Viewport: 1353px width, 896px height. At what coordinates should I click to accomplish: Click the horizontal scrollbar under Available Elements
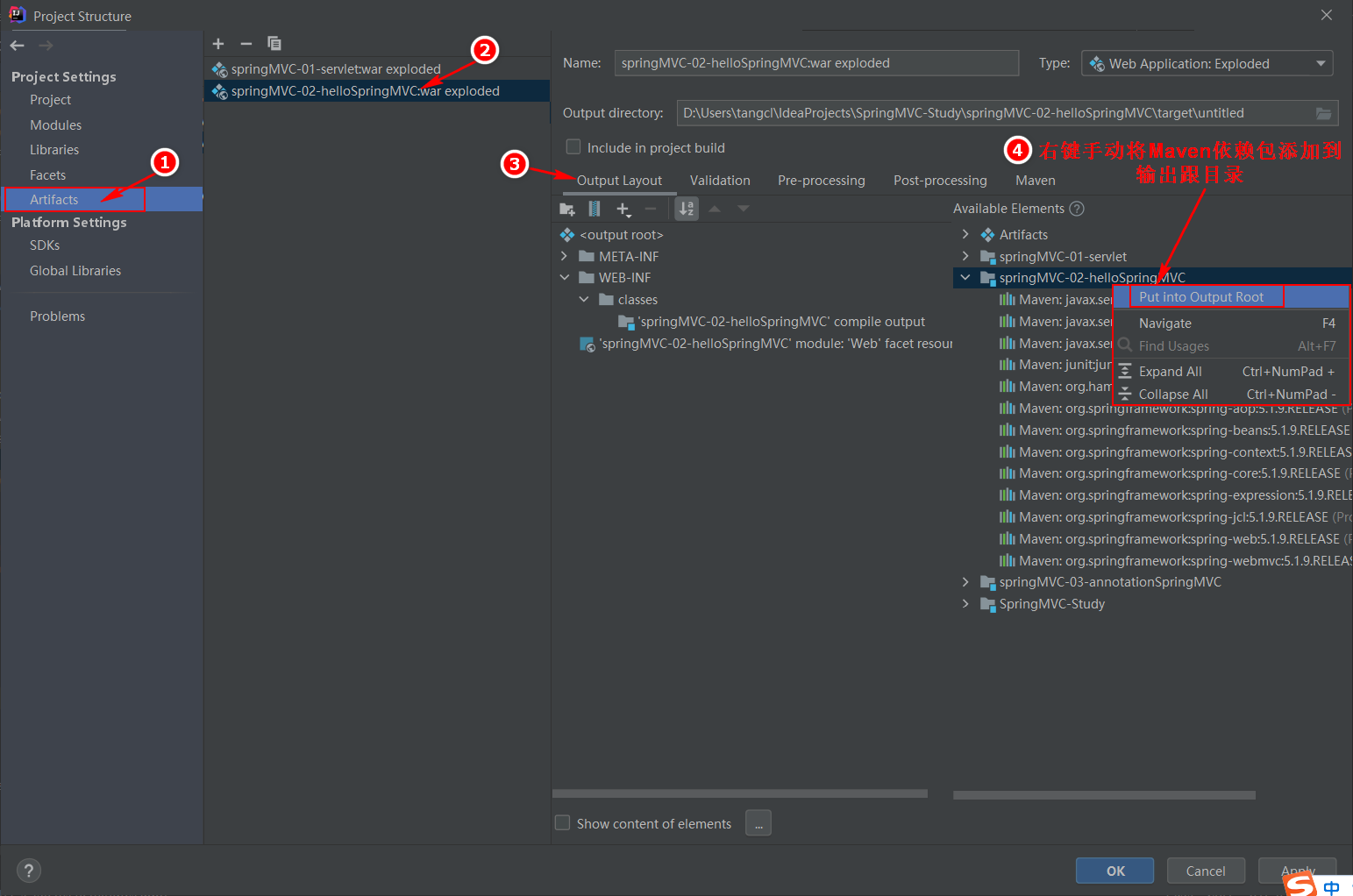(1104, 795)
